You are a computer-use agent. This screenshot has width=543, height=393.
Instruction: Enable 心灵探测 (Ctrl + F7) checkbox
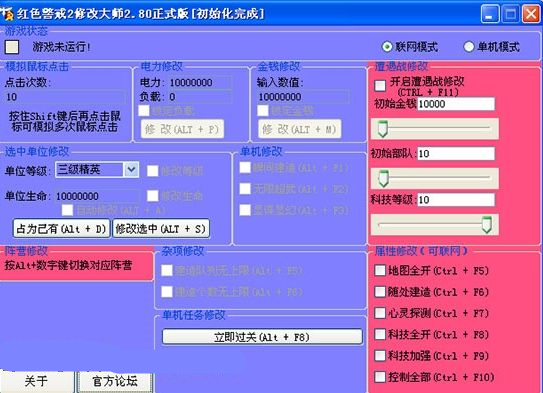[380, 313]
